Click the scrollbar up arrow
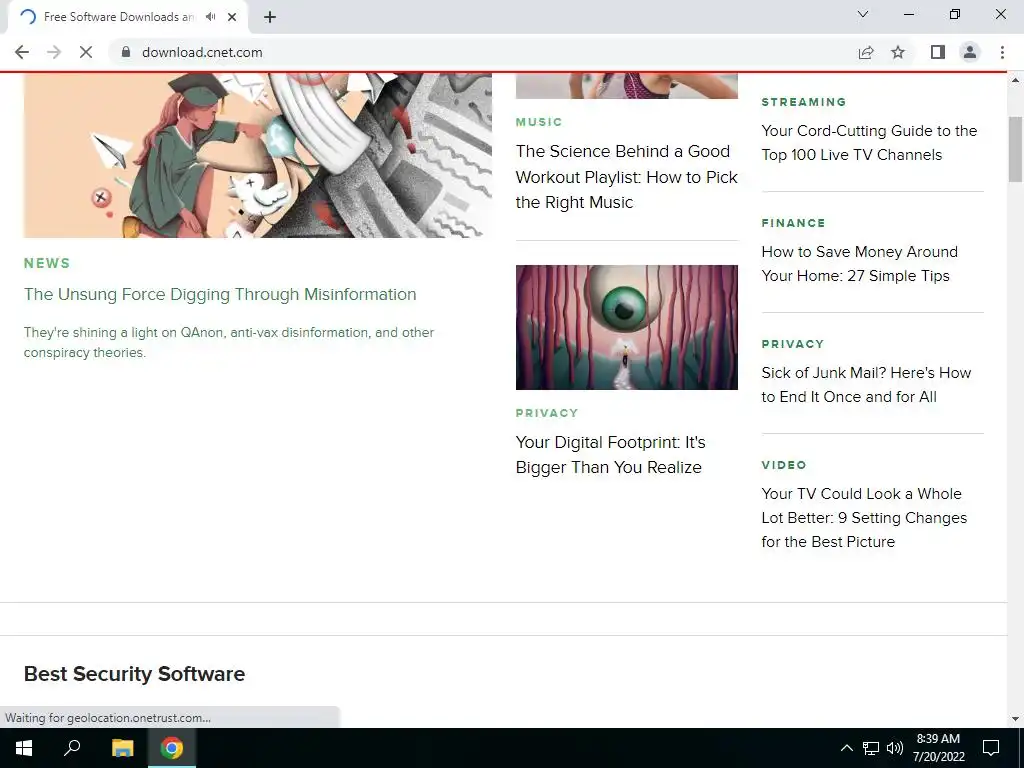 tap(1016, 80)
